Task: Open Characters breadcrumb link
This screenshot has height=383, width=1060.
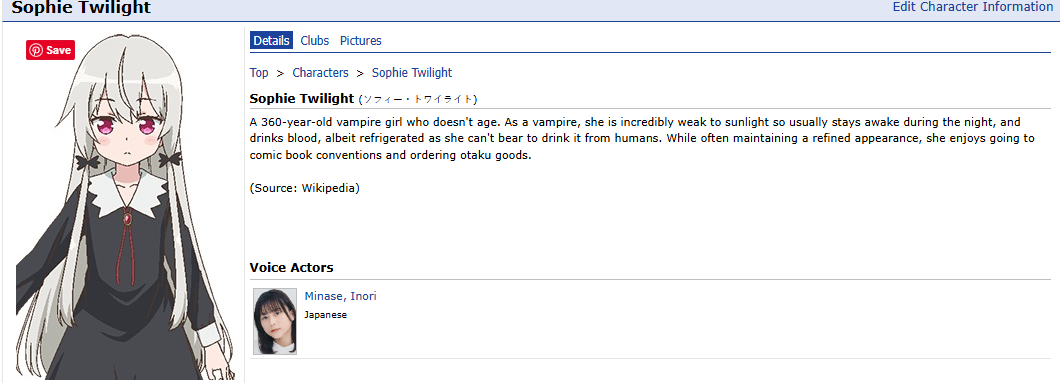Action: pos(320,72)
